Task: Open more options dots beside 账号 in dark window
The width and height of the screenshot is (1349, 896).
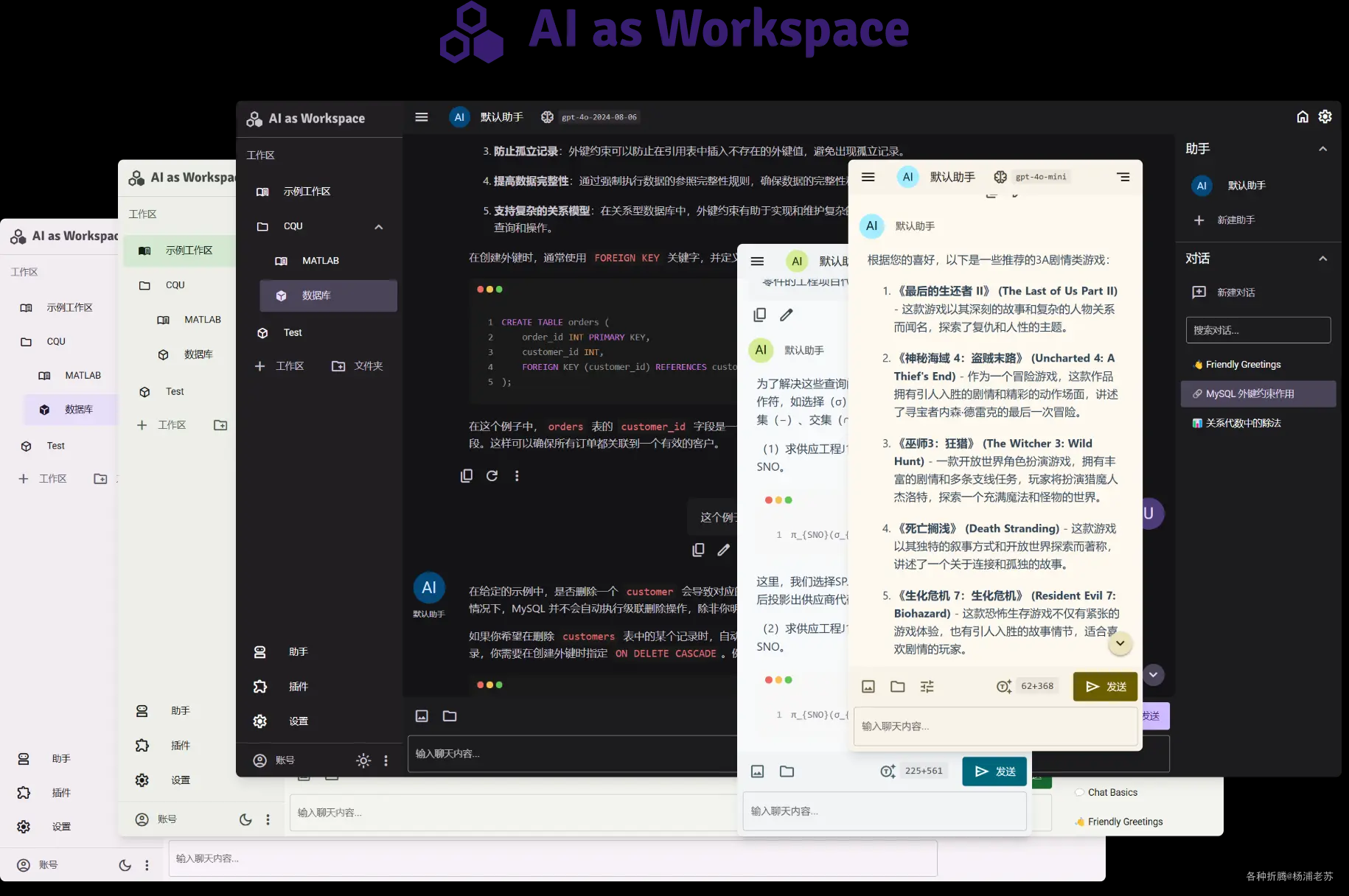Action: click(386, 760)
